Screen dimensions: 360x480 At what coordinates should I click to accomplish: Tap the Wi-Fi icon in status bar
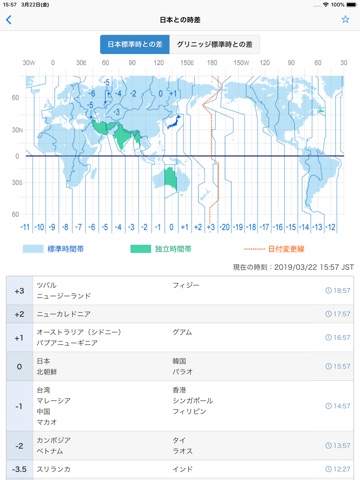326,5
